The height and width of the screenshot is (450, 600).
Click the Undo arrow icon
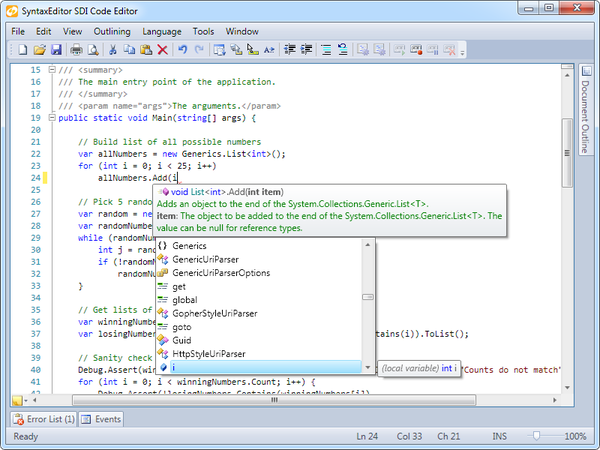tap(182, 49)
